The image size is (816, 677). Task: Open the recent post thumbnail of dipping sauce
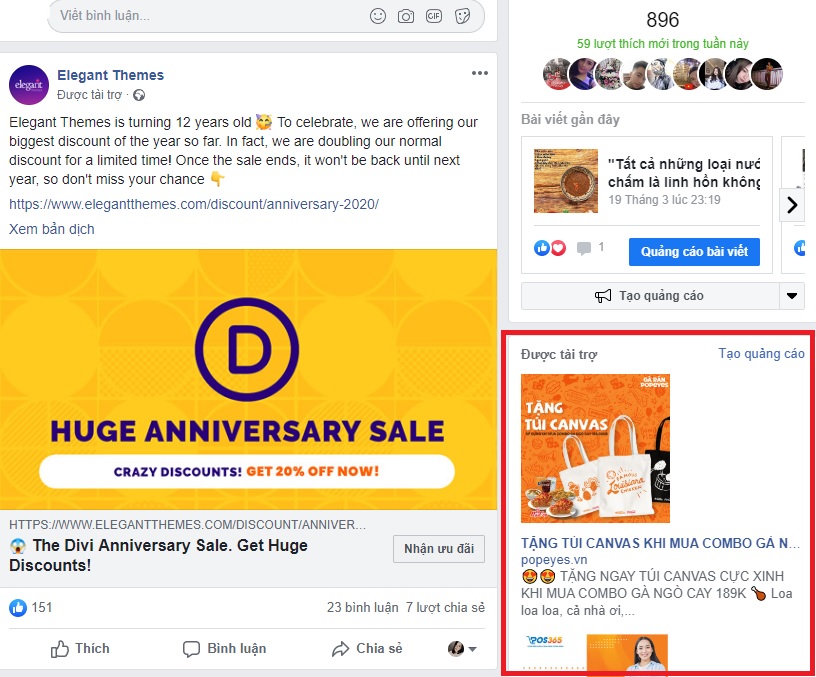pos(566,181)
